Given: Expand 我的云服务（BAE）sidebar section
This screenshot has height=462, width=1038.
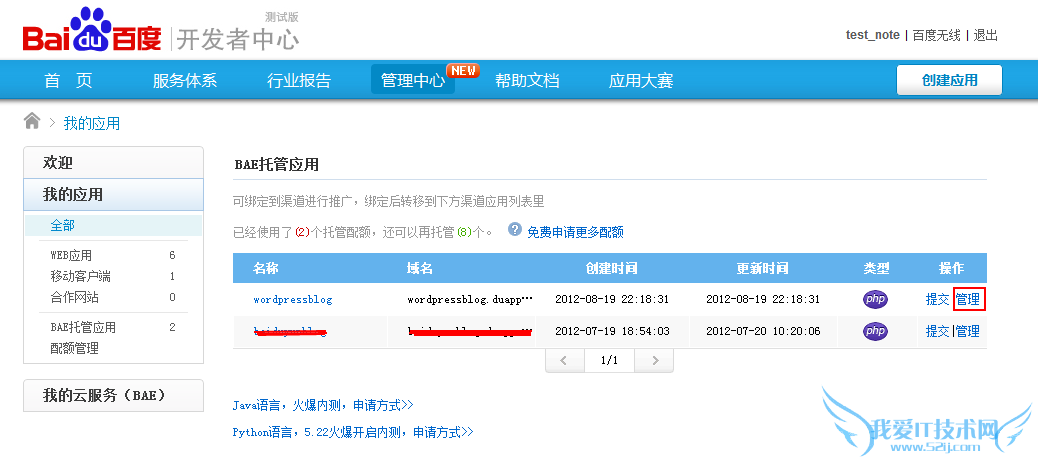Looking at the screenshot, I should point(103,395).
